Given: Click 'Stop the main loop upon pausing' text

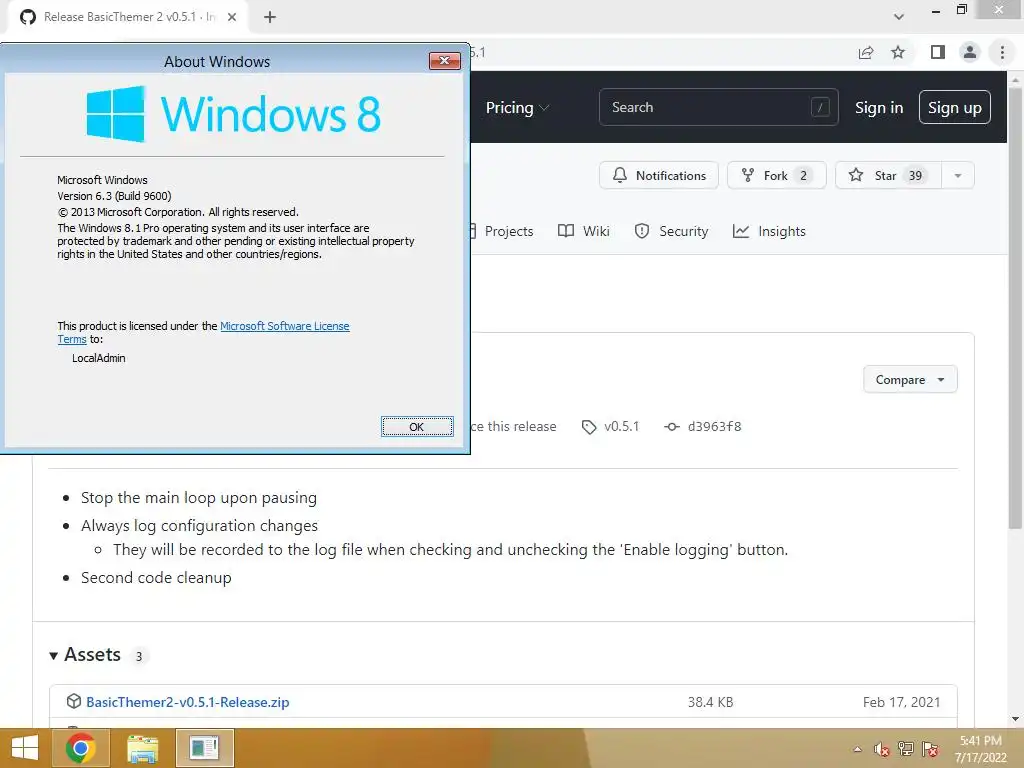Looking at the screenshot, I should pyautogui.click(x=199, y=498).
